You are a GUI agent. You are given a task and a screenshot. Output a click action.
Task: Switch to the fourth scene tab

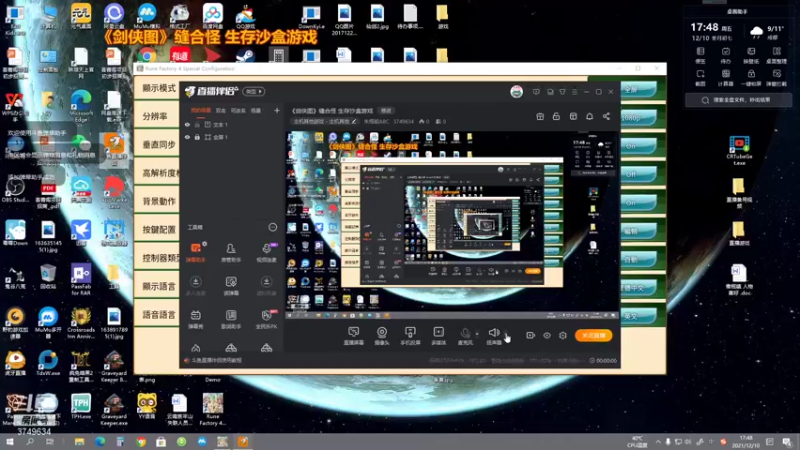click(256, 110)
